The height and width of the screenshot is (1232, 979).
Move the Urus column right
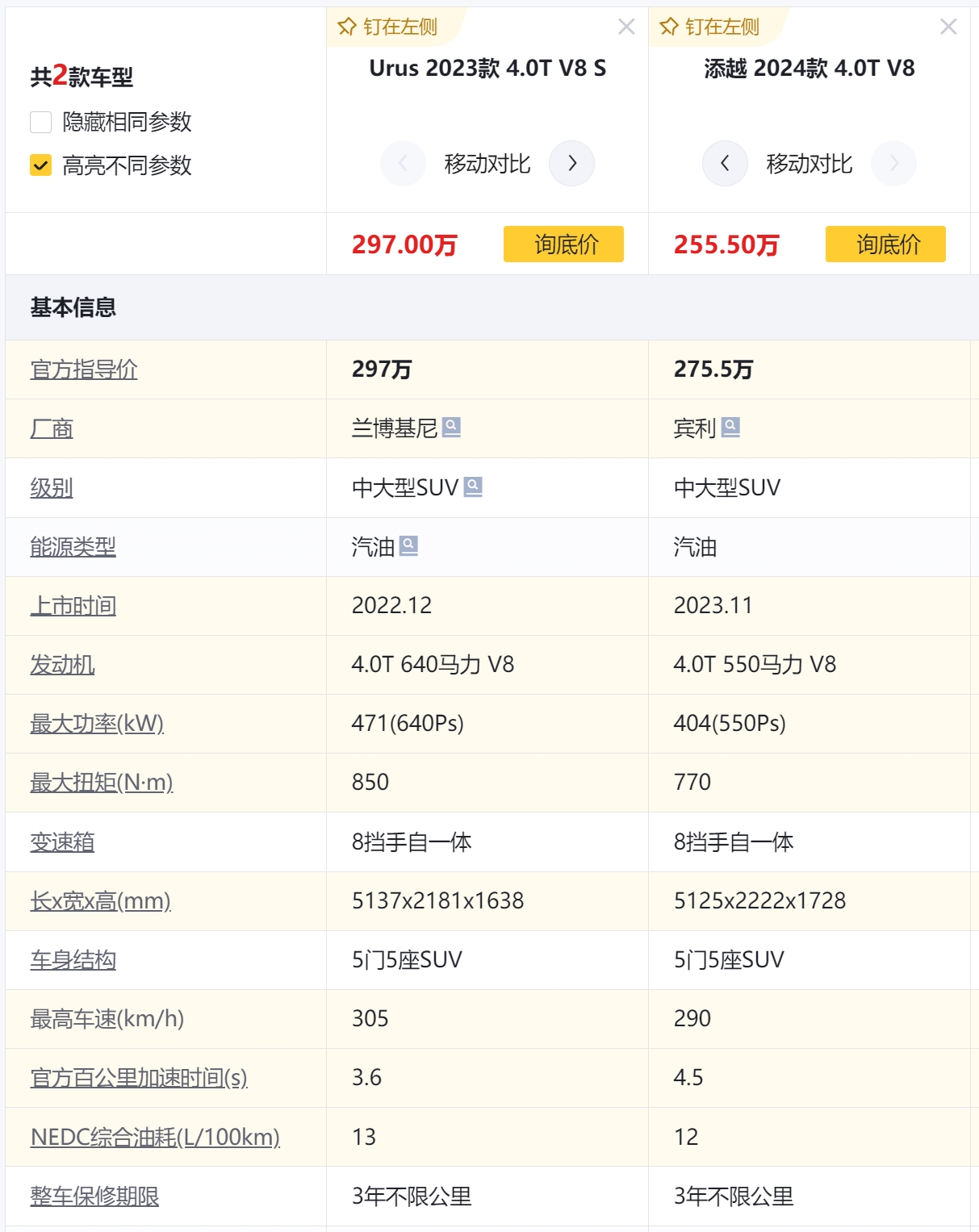tap(571, 163)
